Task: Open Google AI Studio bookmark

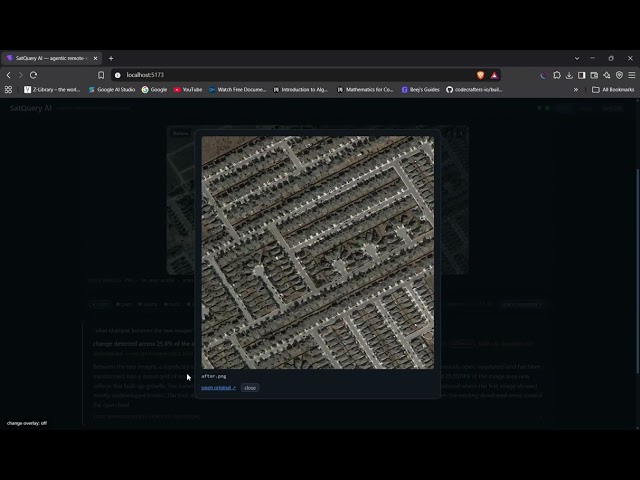Action: 111,89
